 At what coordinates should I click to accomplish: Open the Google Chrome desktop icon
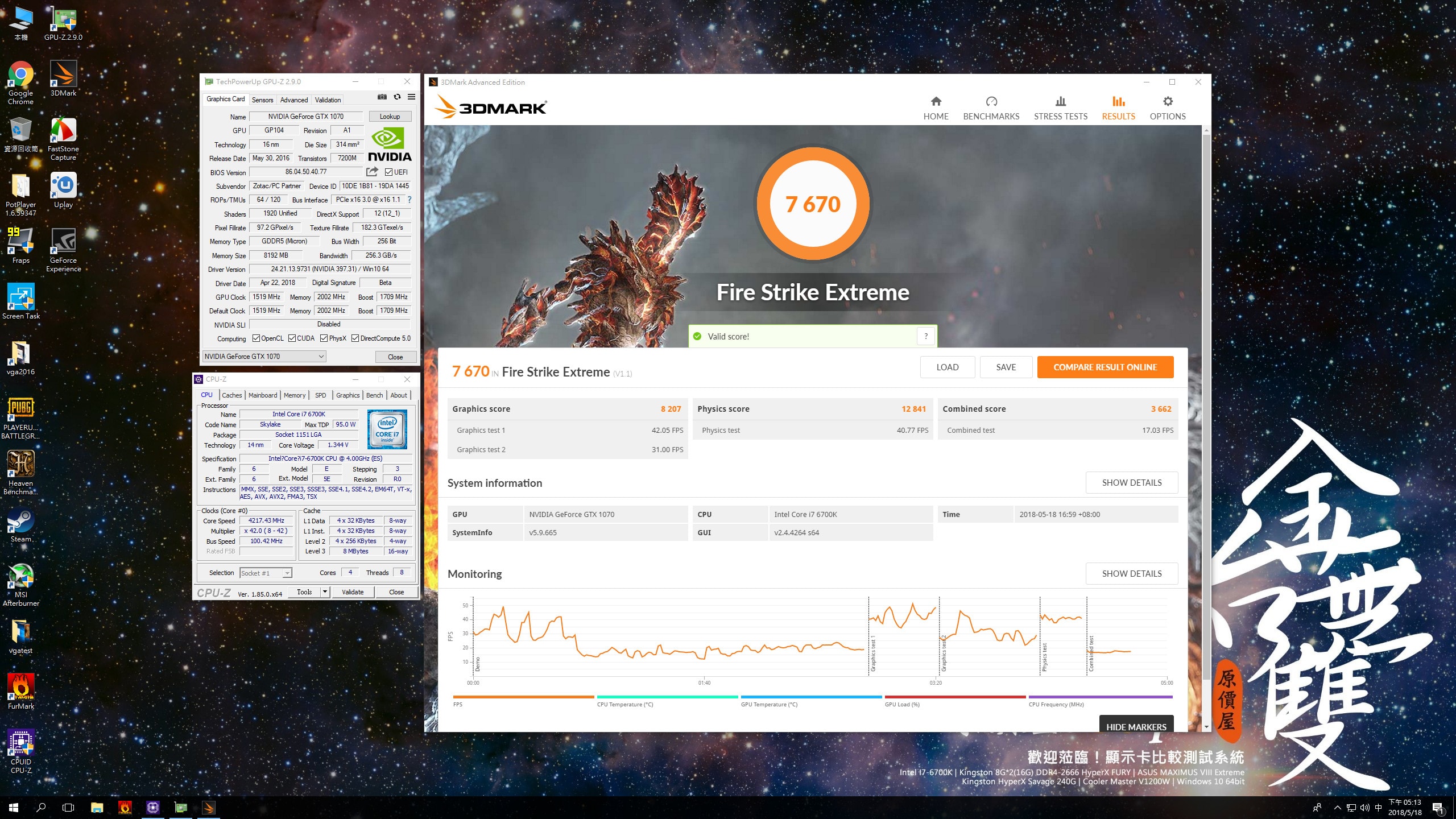[x=20, y=83]
